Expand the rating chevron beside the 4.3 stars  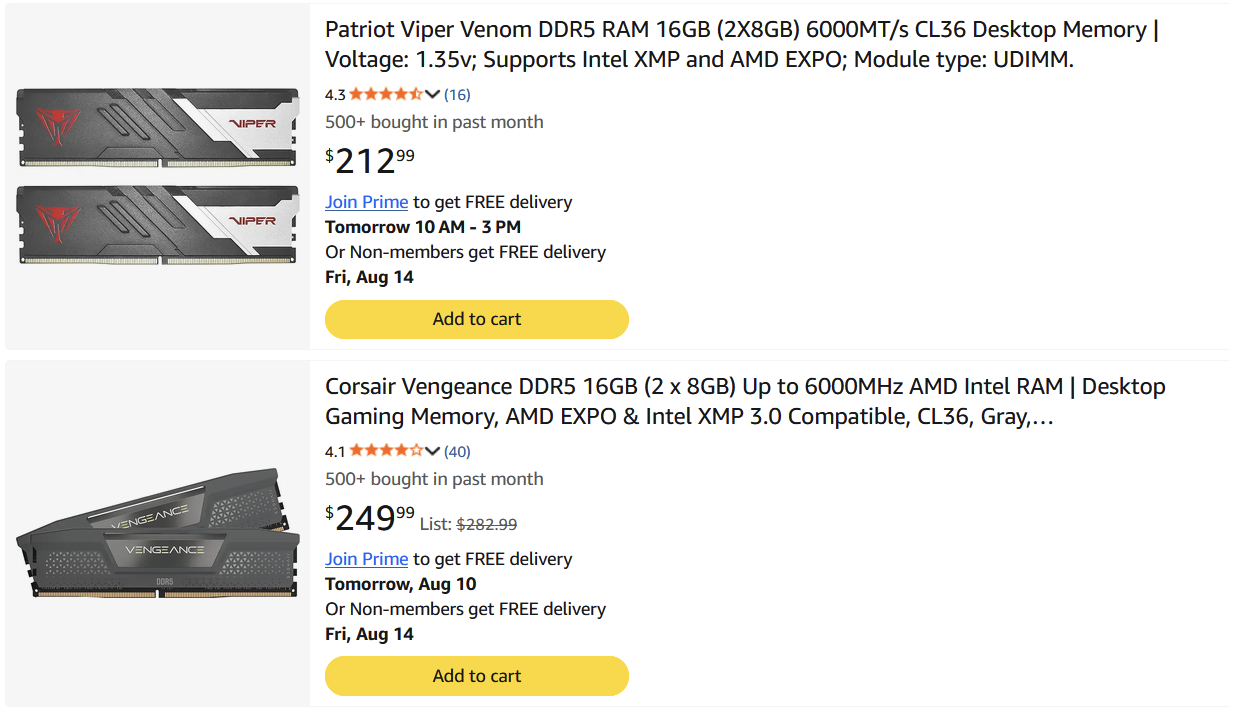(432, 95)
